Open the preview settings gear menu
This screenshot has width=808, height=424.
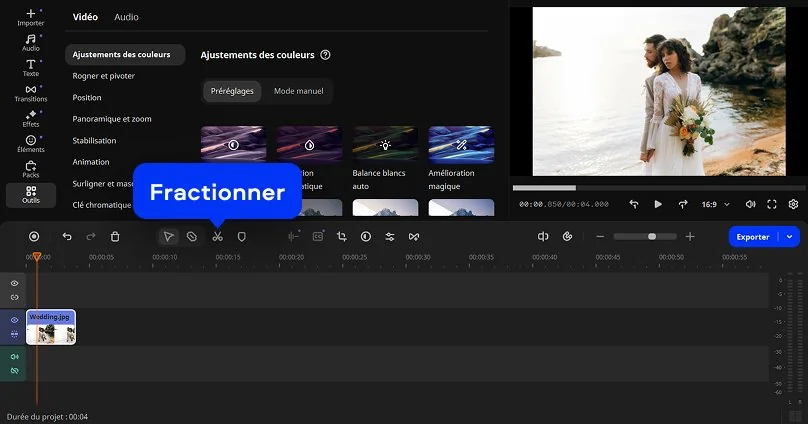click(793, 204)
